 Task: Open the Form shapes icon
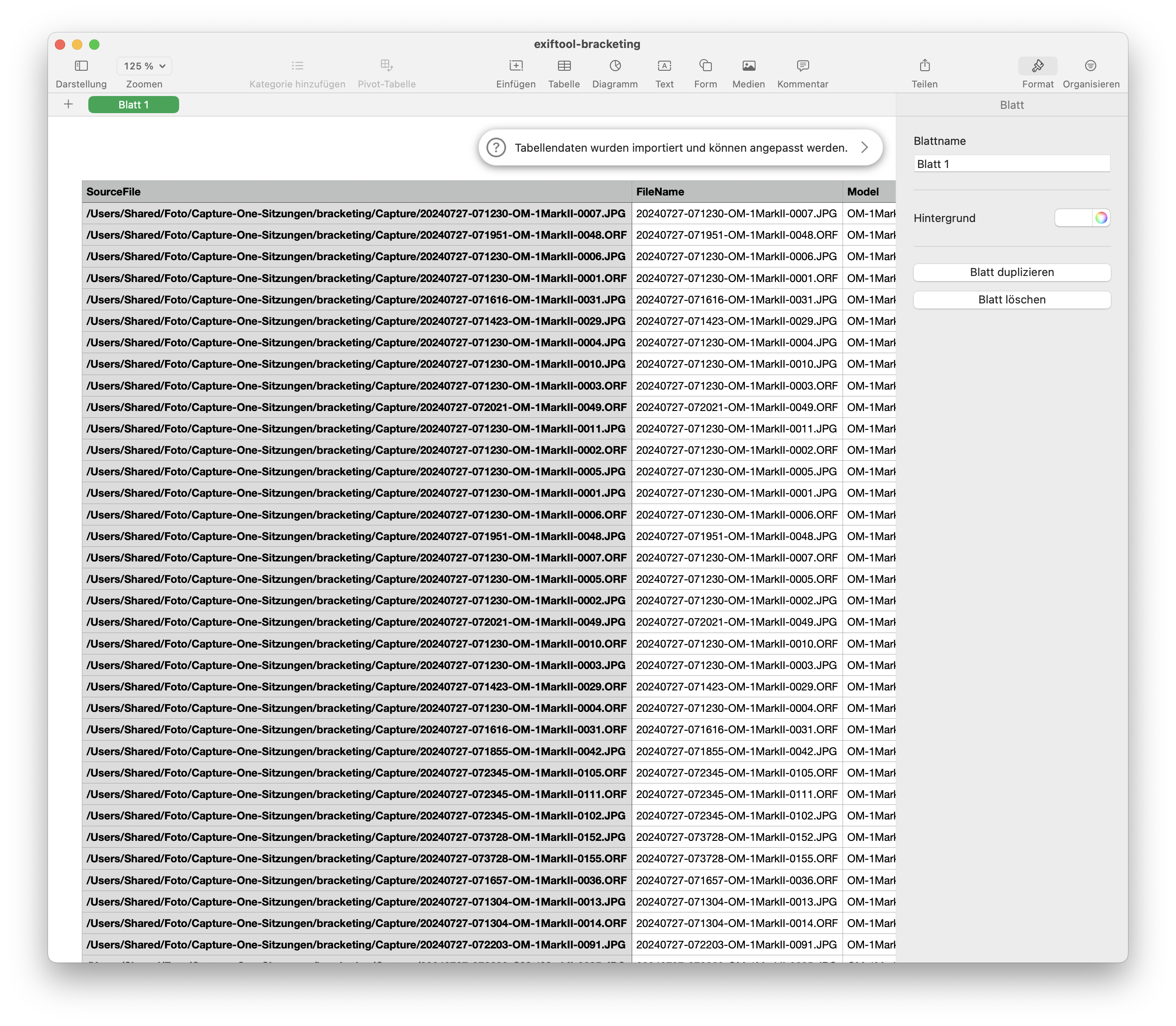[x=705, y=66]
